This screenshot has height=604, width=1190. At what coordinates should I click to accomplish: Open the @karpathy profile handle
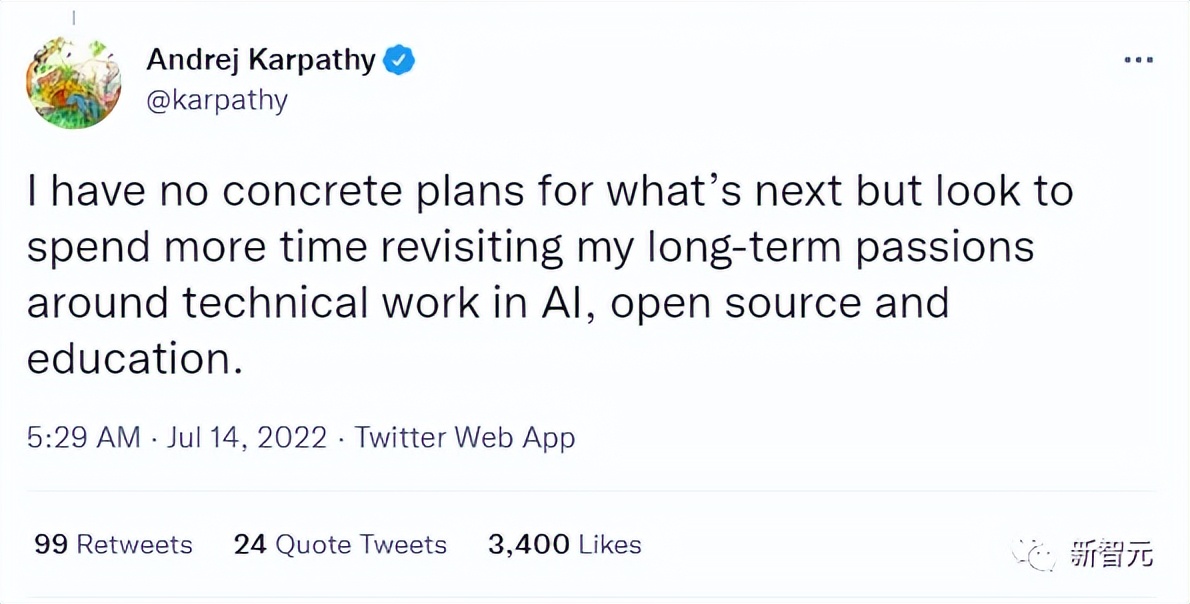tap(218, 99)
